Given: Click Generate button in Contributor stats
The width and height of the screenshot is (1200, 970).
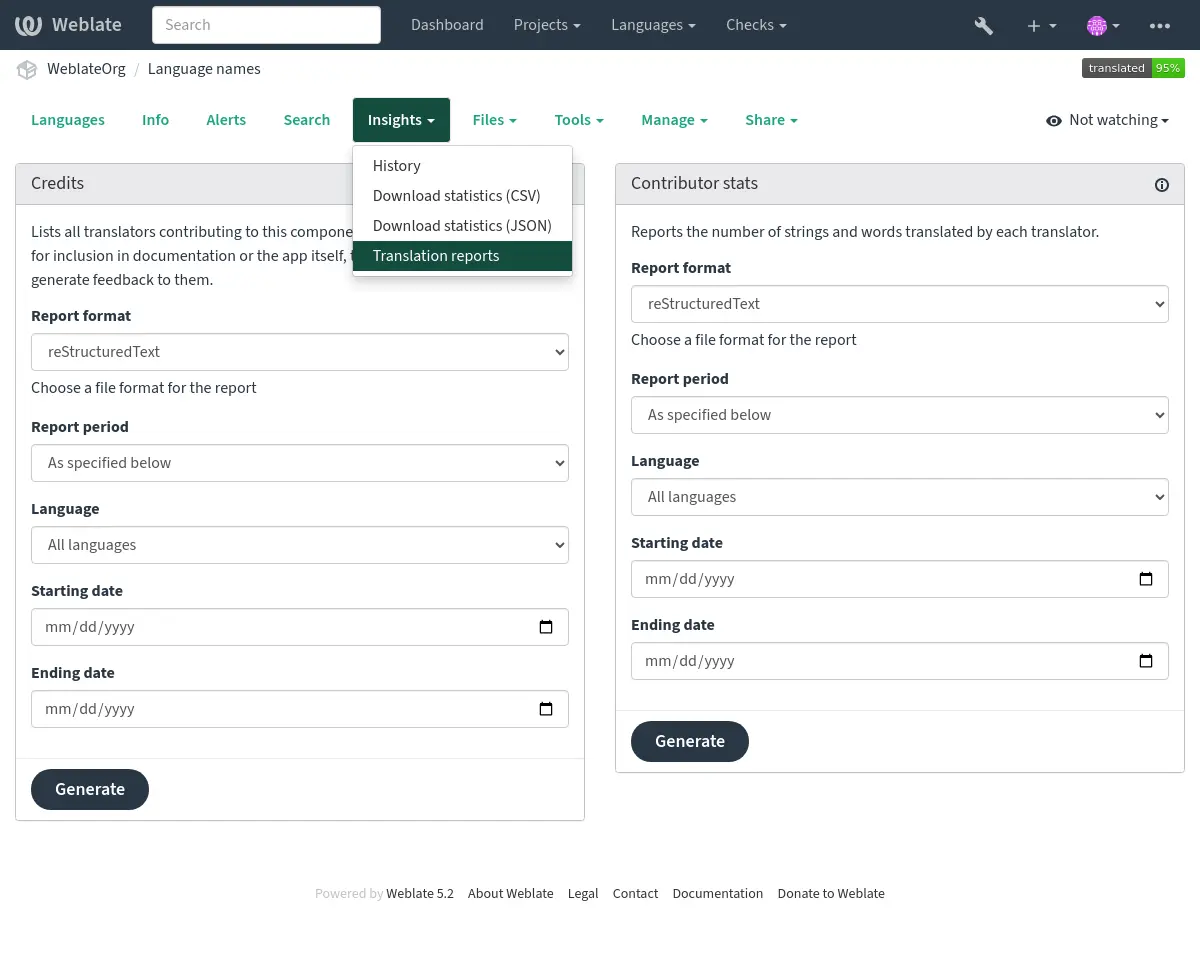Looking at the screenshot, I should pos(690,741).
